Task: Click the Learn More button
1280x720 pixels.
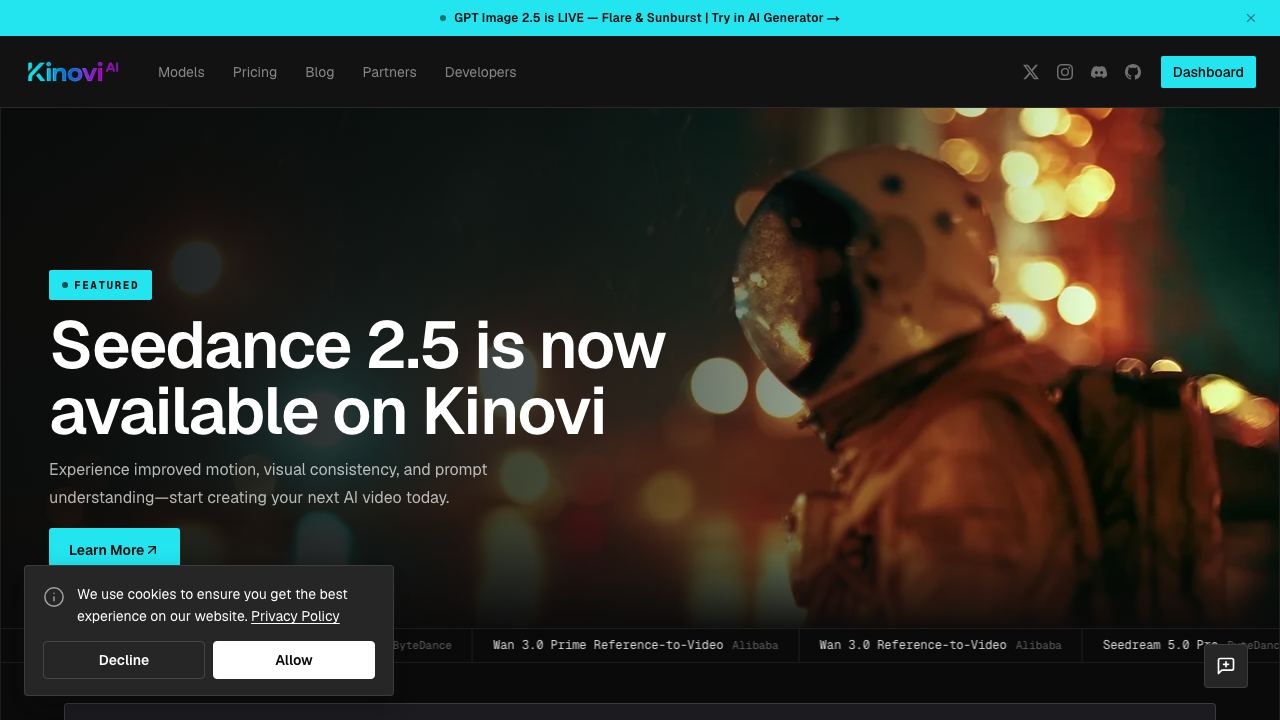Action: (x=114, y=549)
